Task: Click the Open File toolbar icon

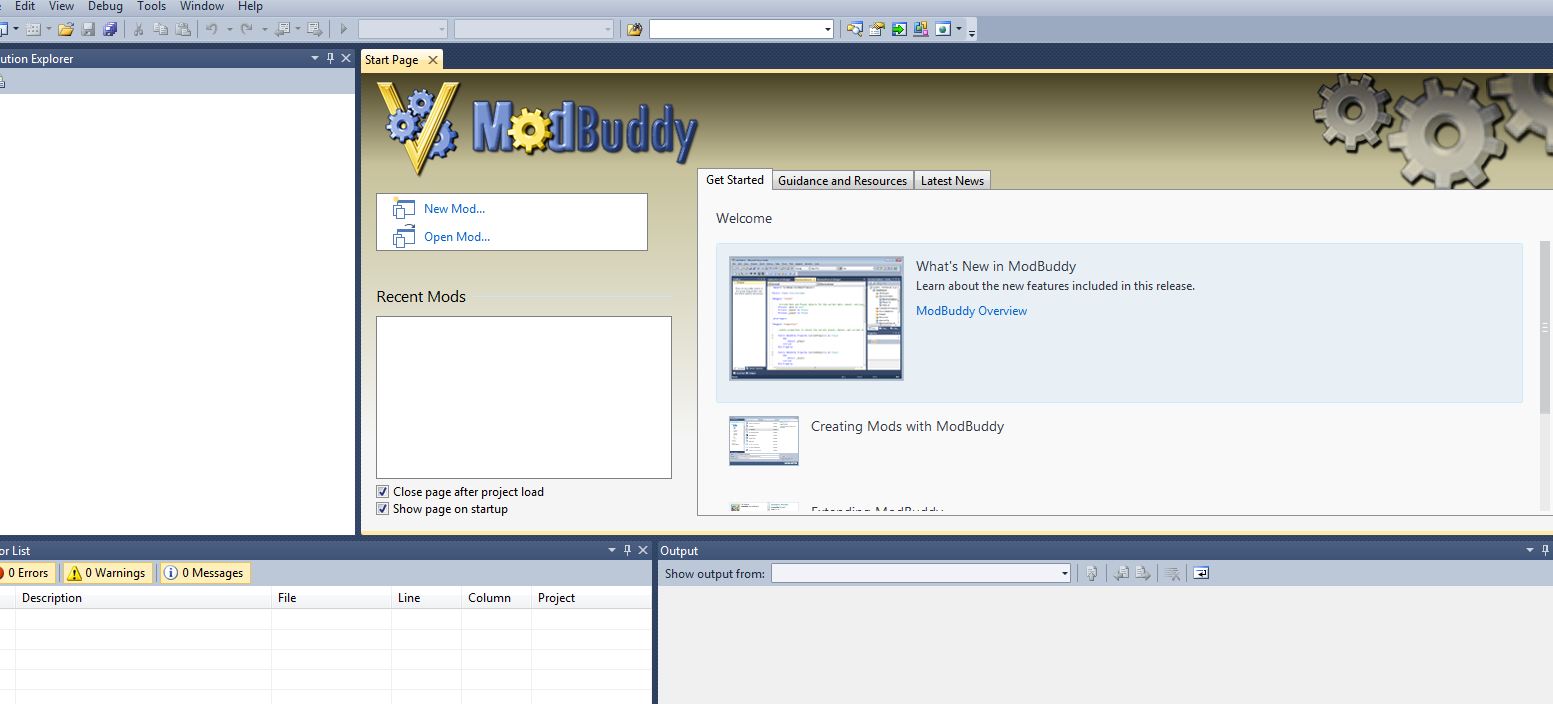Action: tap(66, 29)
